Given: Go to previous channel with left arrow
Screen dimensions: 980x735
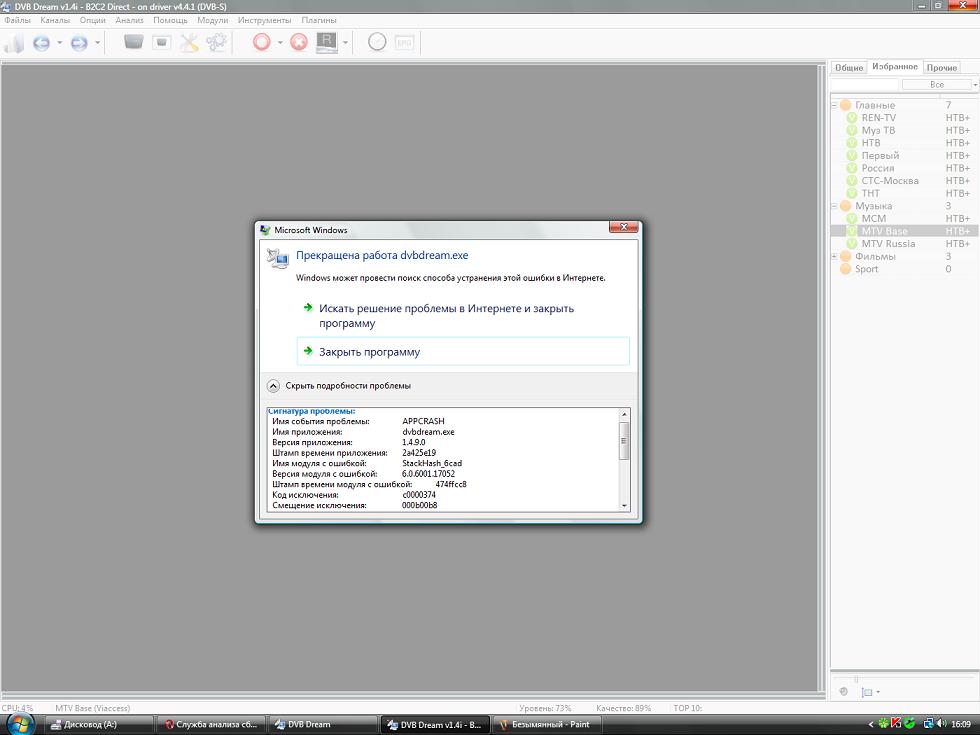Looking at the screenshot, I should (x=41, y=43).
